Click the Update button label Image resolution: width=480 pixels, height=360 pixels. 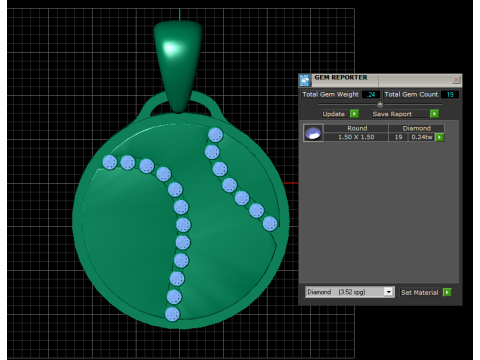[334, 114]
